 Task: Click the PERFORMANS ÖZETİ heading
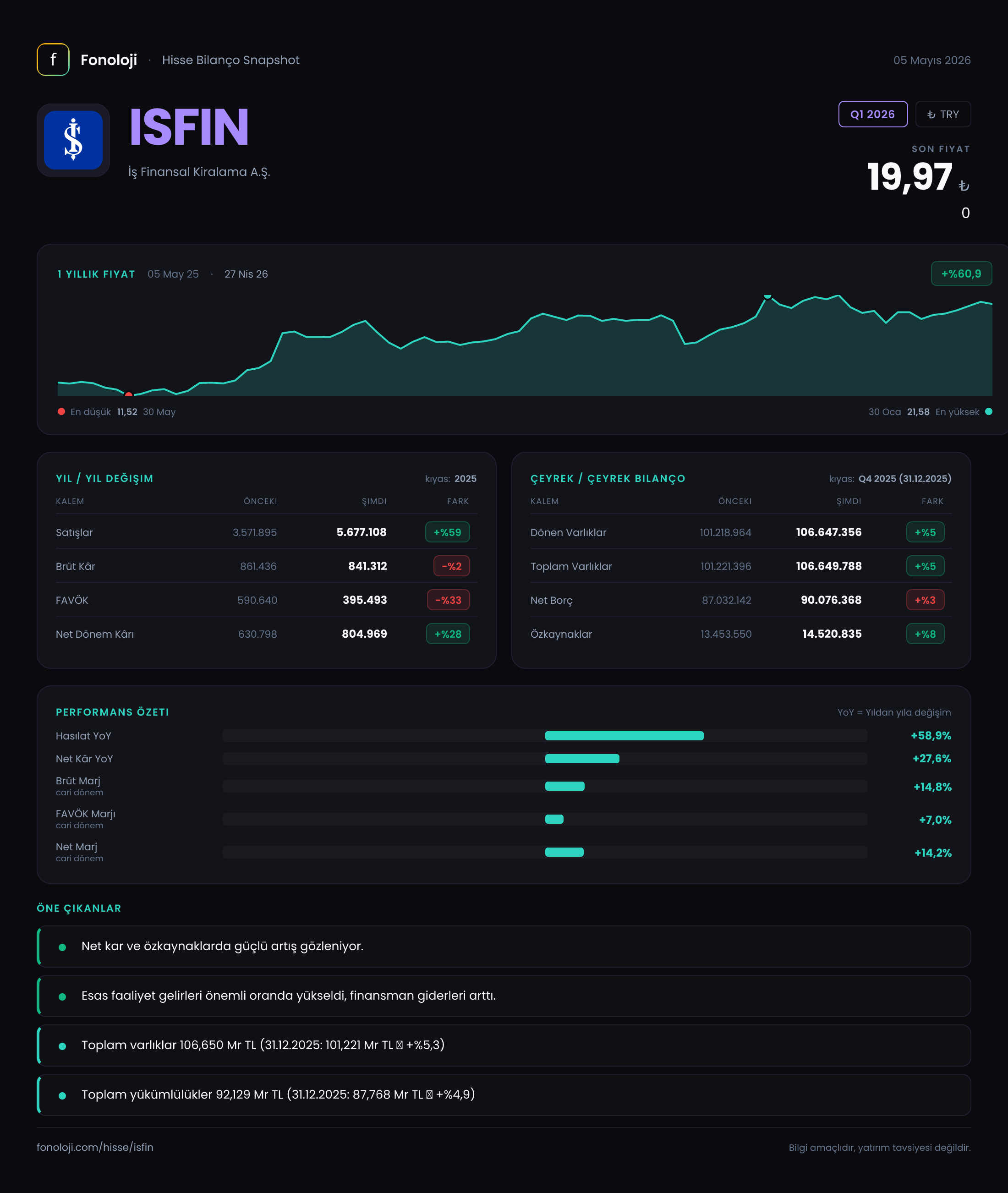(113, 712)
